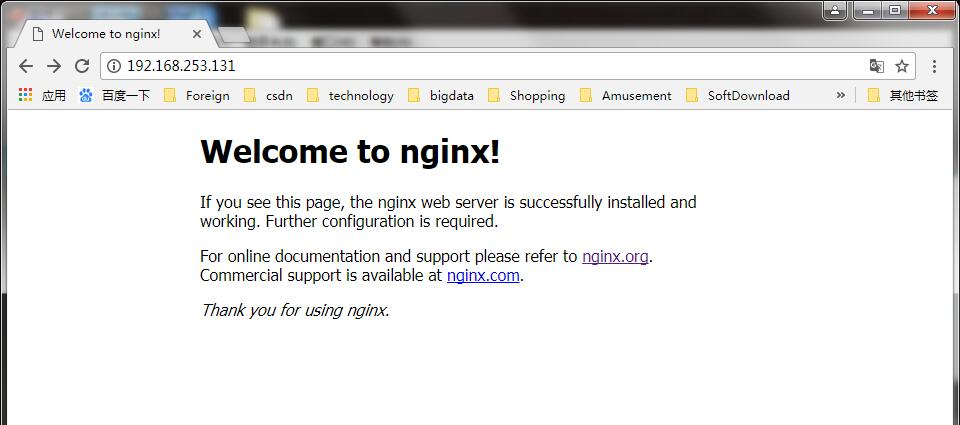This screenshot has width=960, height=425.
Task: Click the translate page icon
Action: pos(877,66)
